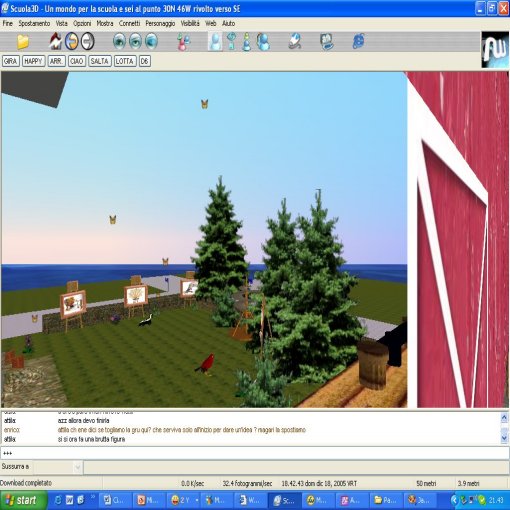Image resolution: width=510 pixels, height=510 pixels.
Task: Click the LOTTA gesture button
Action: (125, 61)
